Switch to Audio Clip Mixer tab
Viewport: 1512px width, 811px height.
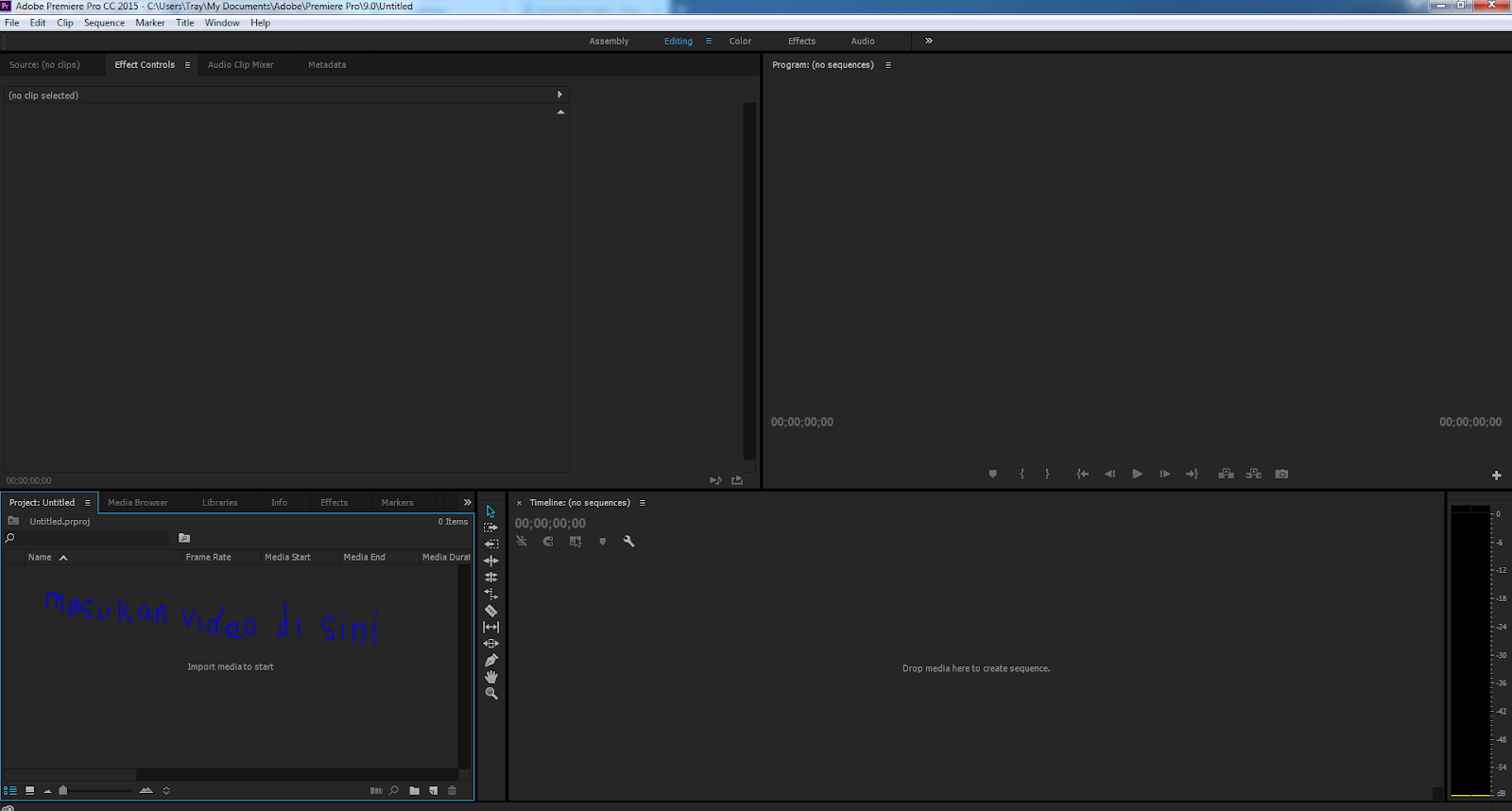(x=241, y=65)
